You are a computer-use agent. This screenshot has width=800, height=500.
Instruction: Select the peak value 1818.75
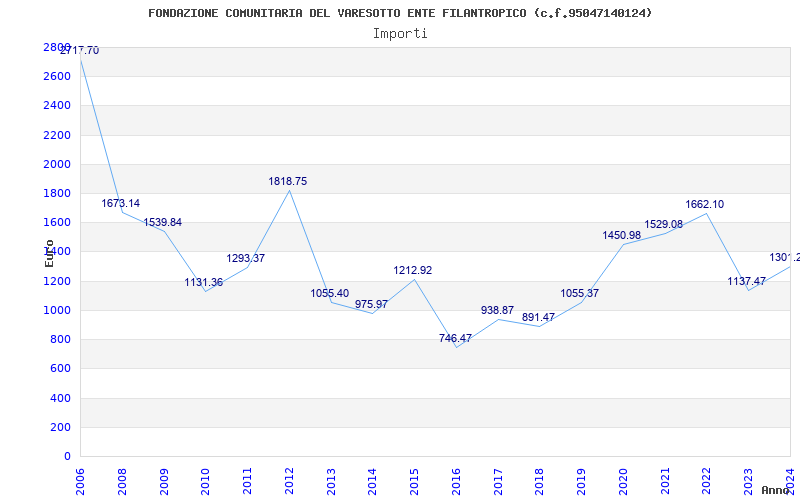coord(288,181)
